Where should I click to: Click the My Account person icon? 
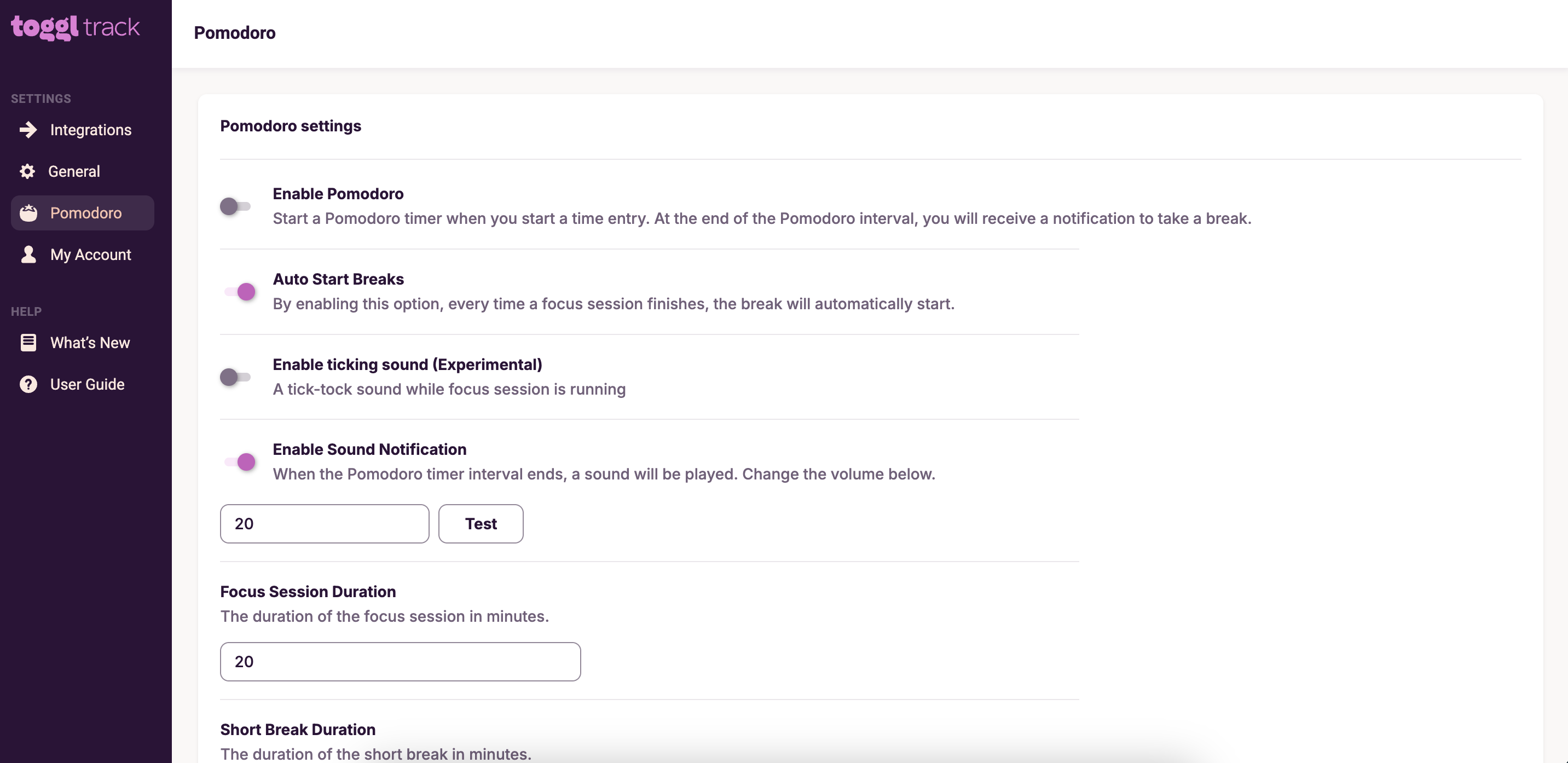click(x=28, y=255)
